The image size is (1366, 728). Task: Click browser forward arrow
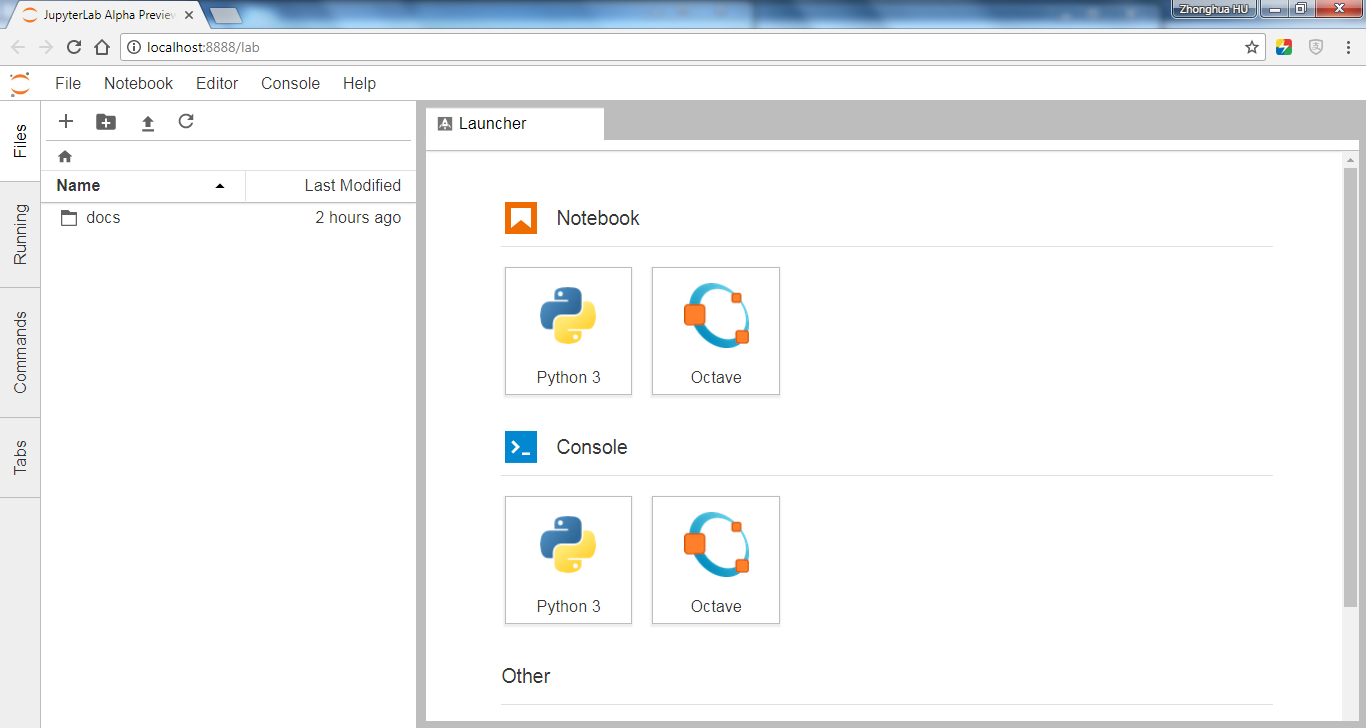tap(46, 47)
